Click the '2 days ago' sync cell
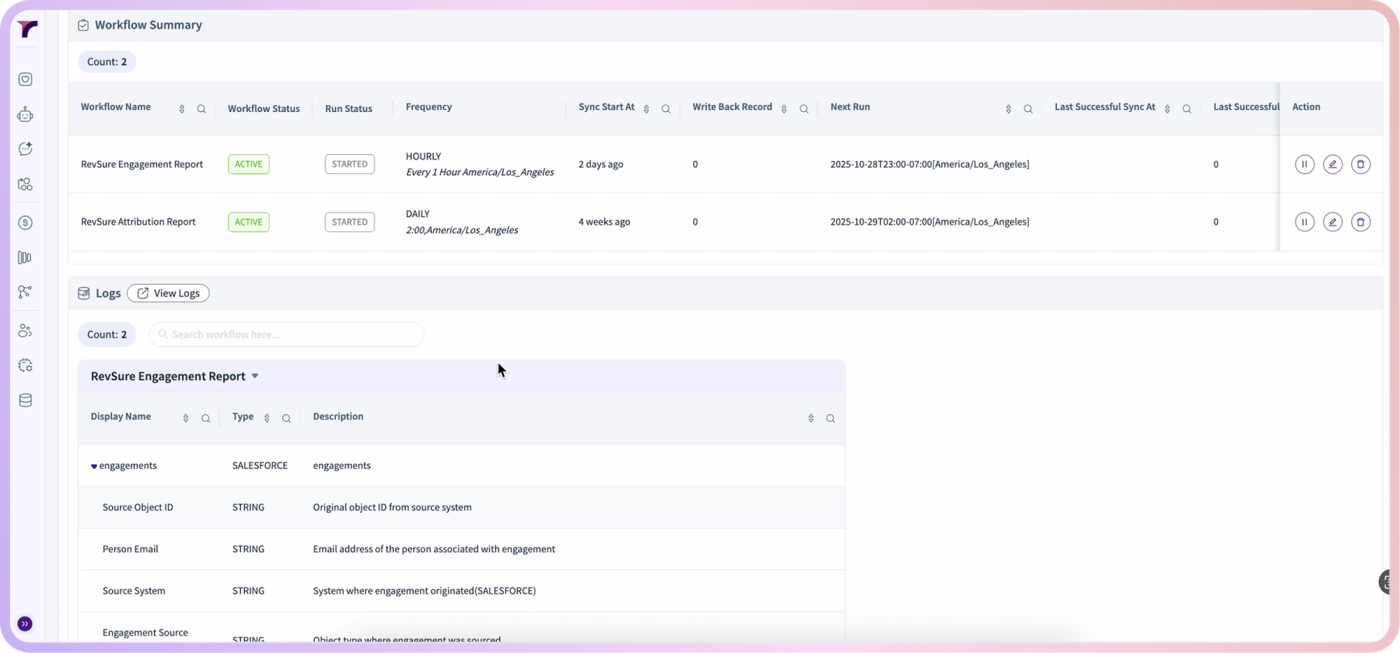The height and width of the screenshot is (653, 1400). tap(601, 164)
